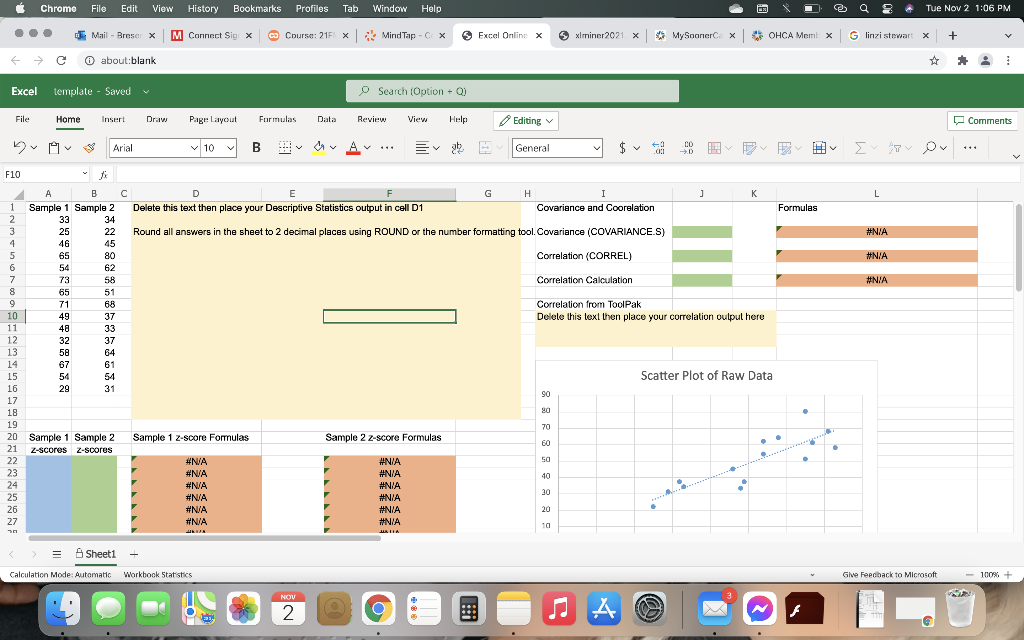Click the Increase Decimal icon
This screenshot has width=1024, height=640.
[656, 148]
